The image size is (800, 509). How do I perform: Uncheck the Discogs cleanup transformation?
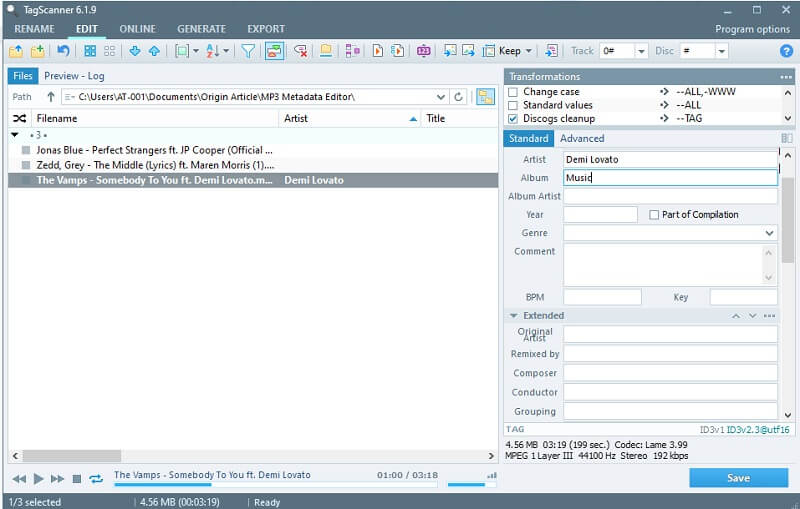pos(513,118)
